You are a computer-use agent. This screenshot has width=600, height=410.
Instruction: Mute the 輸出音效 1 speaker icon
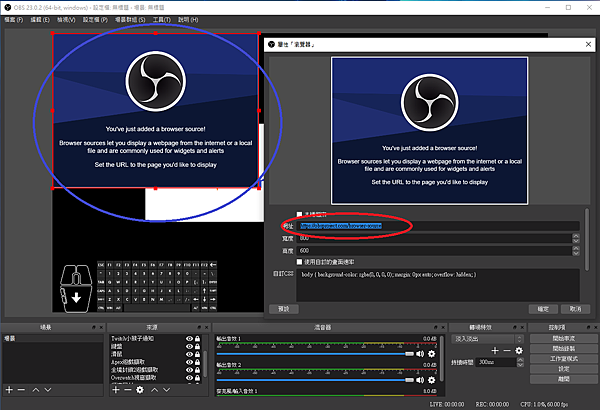pyautogui.click(x=420, y=354)
